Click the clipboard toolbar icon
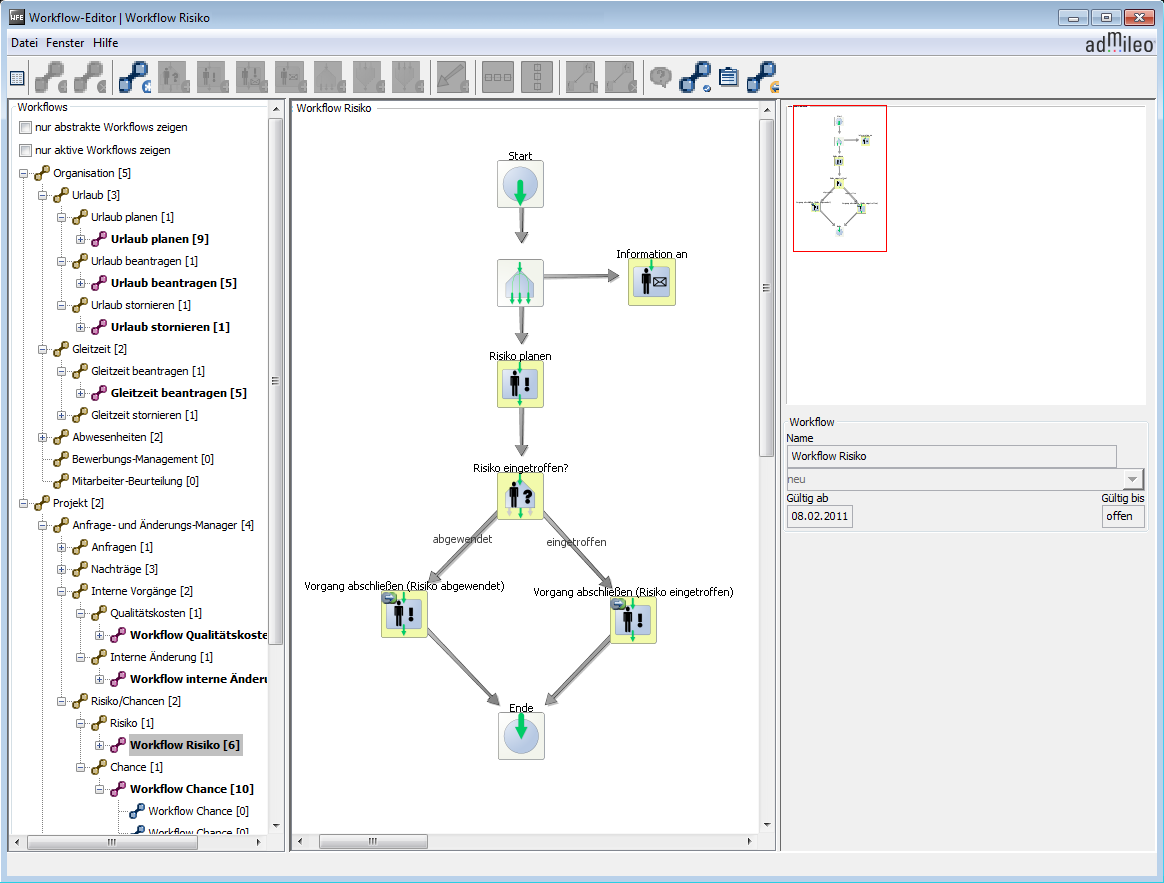1164x883 pixels. pos(729,77)
